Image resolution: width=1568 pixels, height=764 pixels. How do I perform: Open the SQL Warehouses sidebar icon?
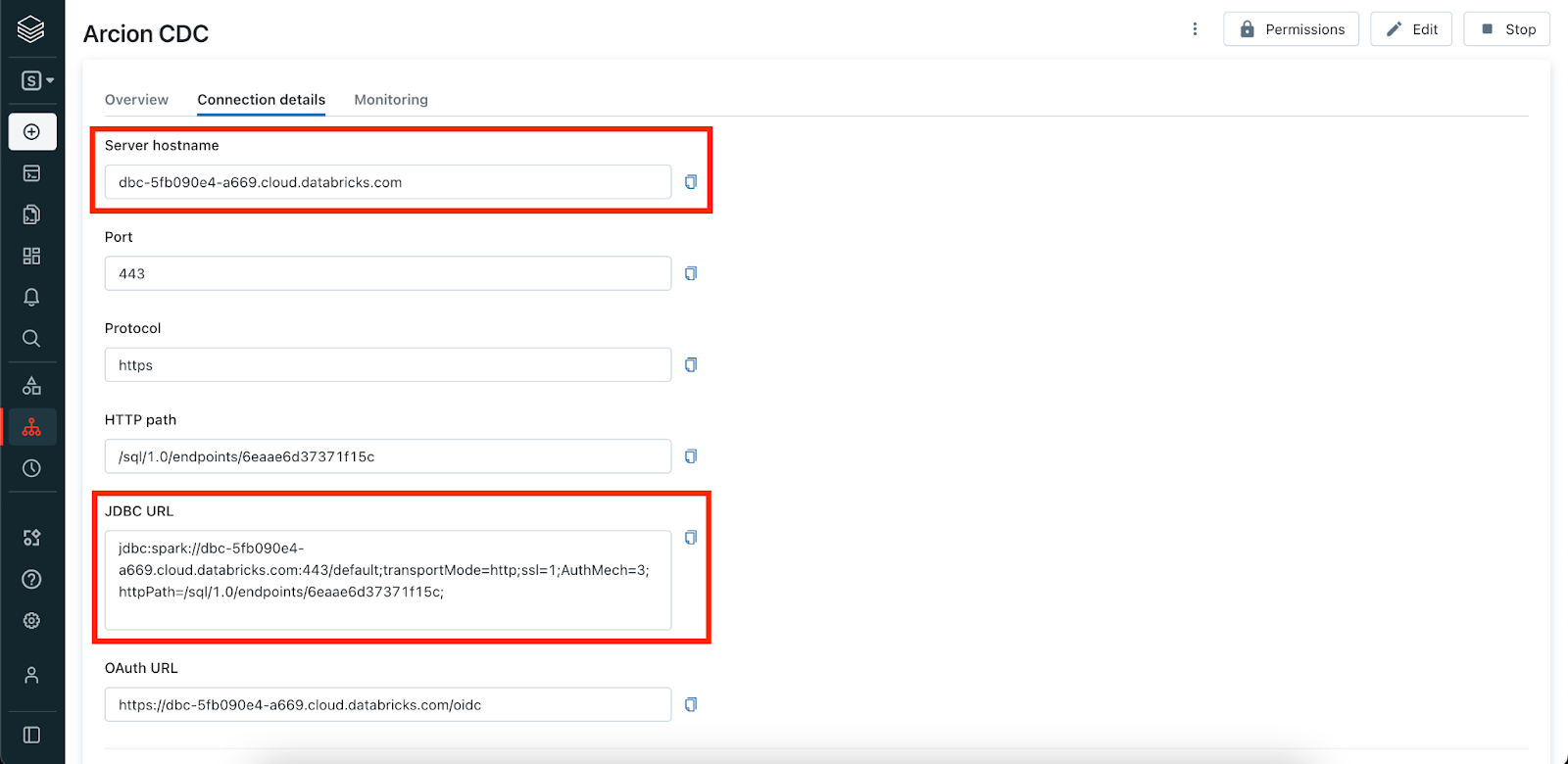pyautogui.click(x=31, y=427)
